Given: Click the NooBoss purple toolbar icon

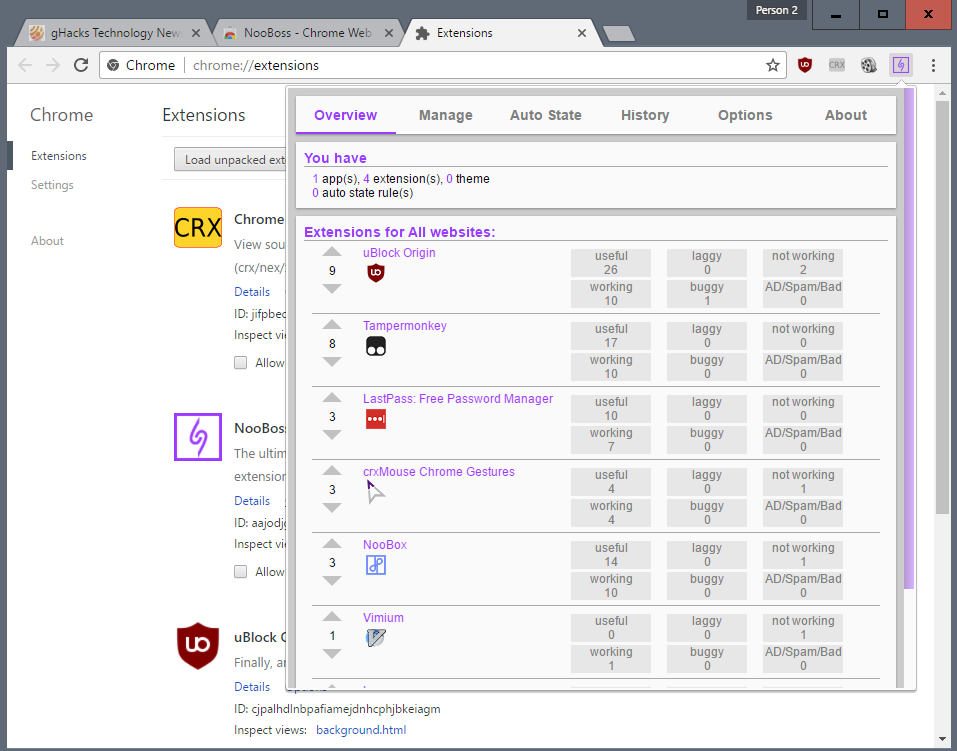Looking at the screenshot, I should point(901,65).
